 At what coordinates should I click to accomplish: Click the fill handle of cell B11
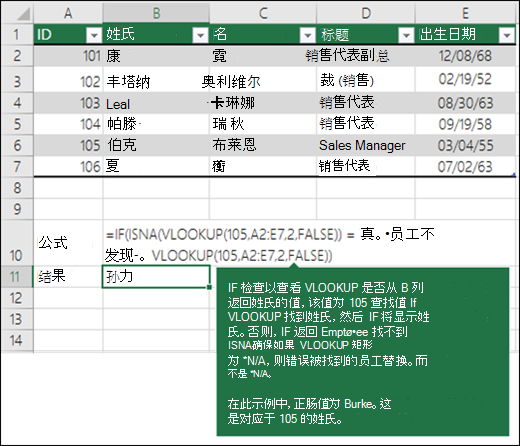click(209, 287)
